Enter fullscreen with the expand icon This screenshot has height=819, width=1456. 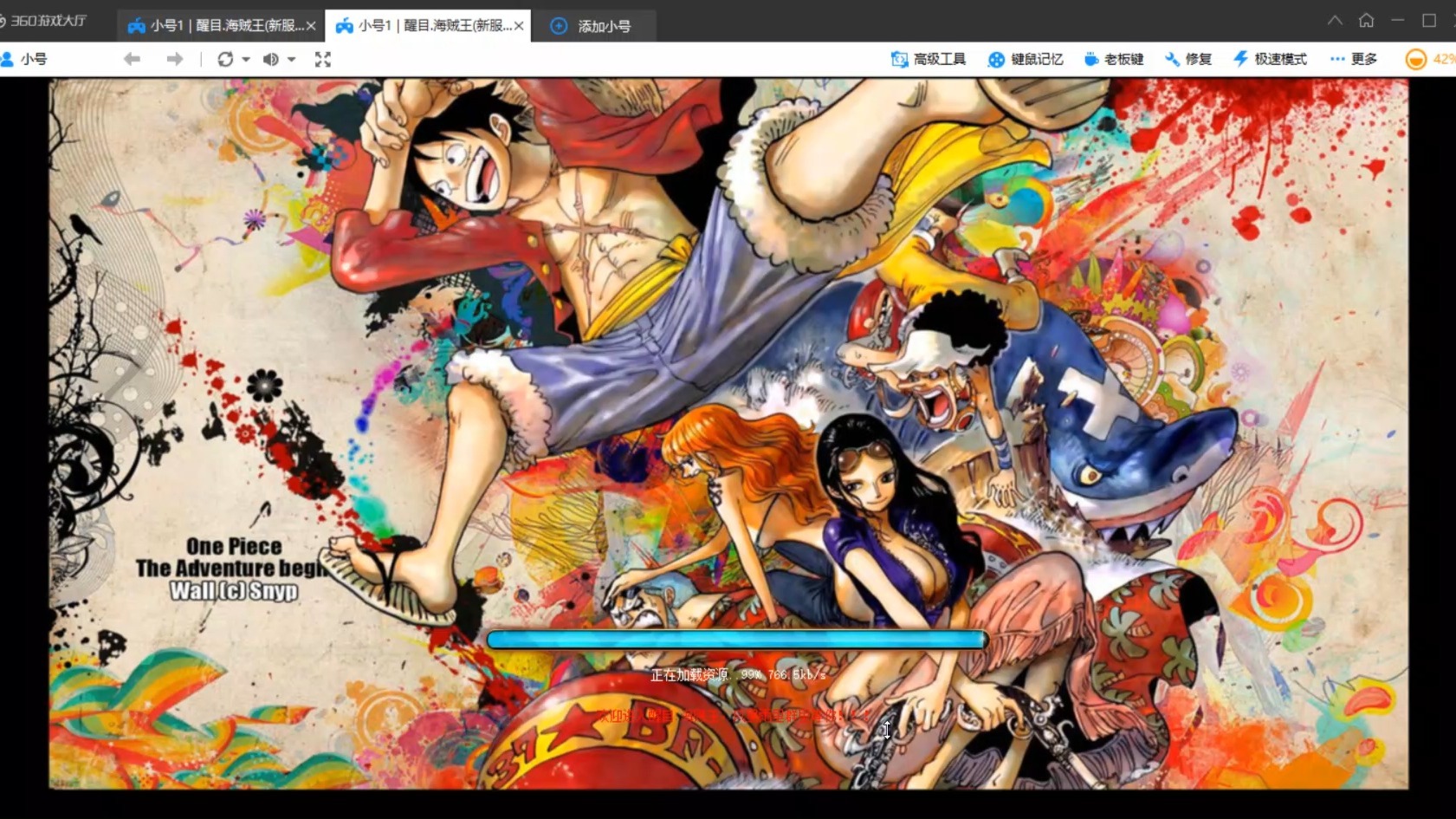coord(323,59)
